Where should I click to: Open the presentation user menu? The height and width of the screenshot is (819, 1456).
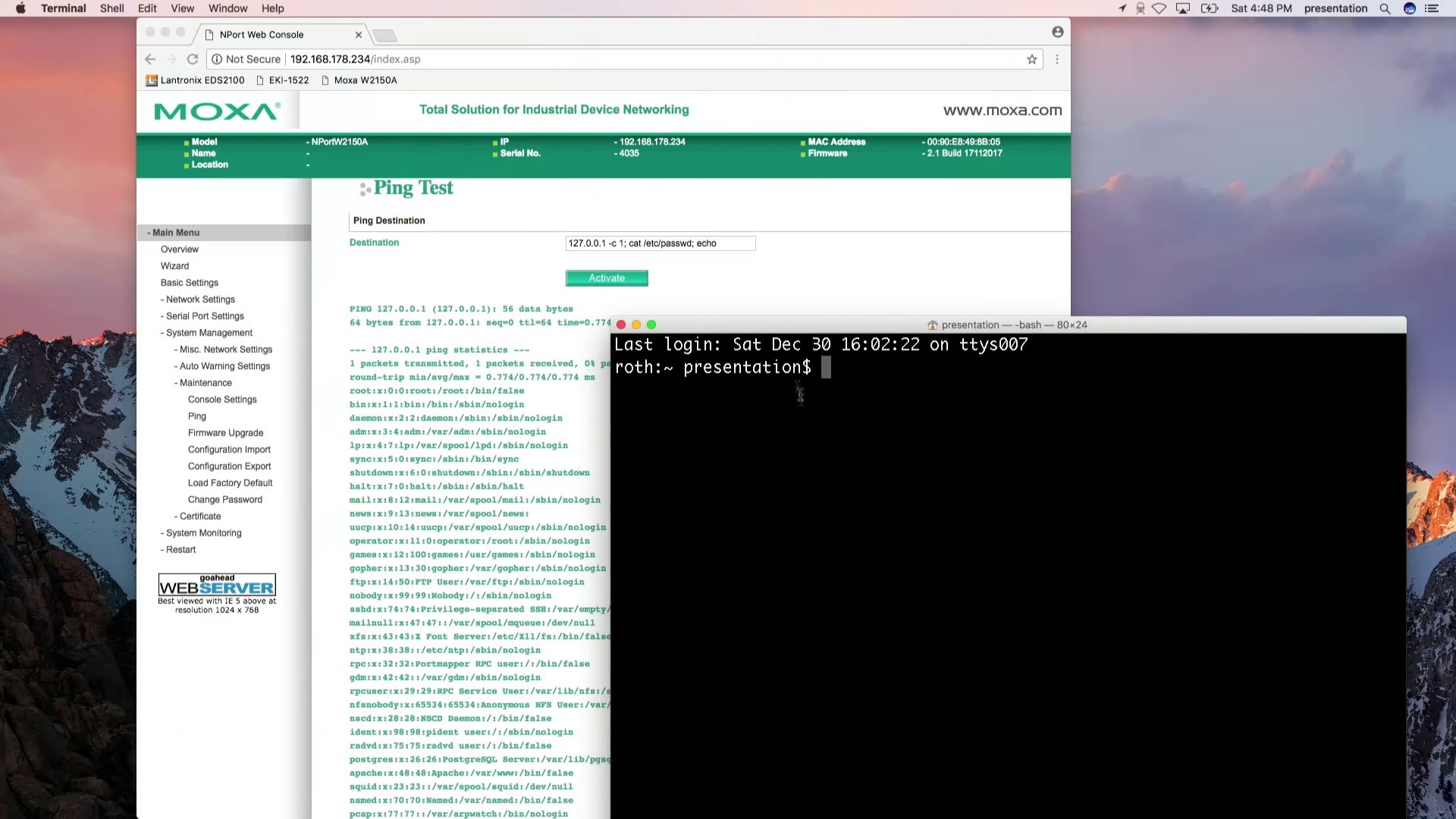tap(1336, 8)
